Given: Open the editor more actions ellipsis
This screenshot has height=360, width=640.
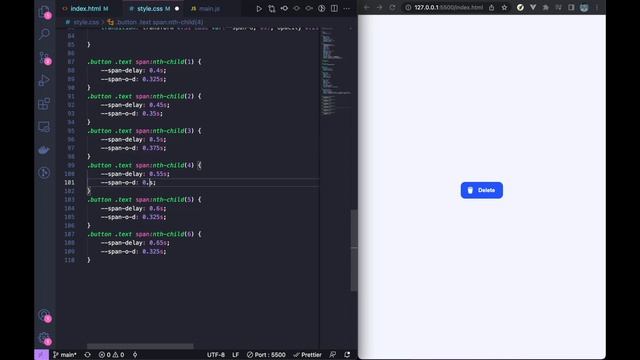Looking at the screenshot, I should coord(347,9).
